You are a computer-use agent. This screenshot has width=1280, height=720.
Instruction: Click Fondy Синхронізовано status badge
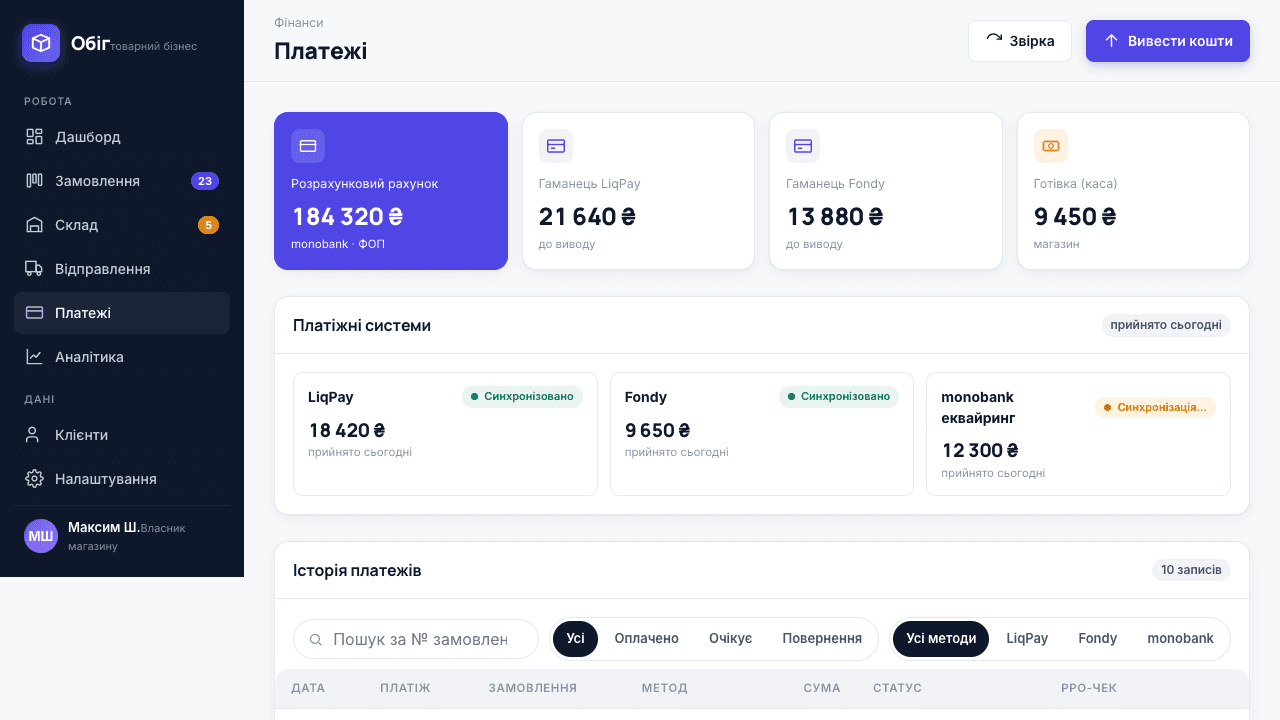839,397
